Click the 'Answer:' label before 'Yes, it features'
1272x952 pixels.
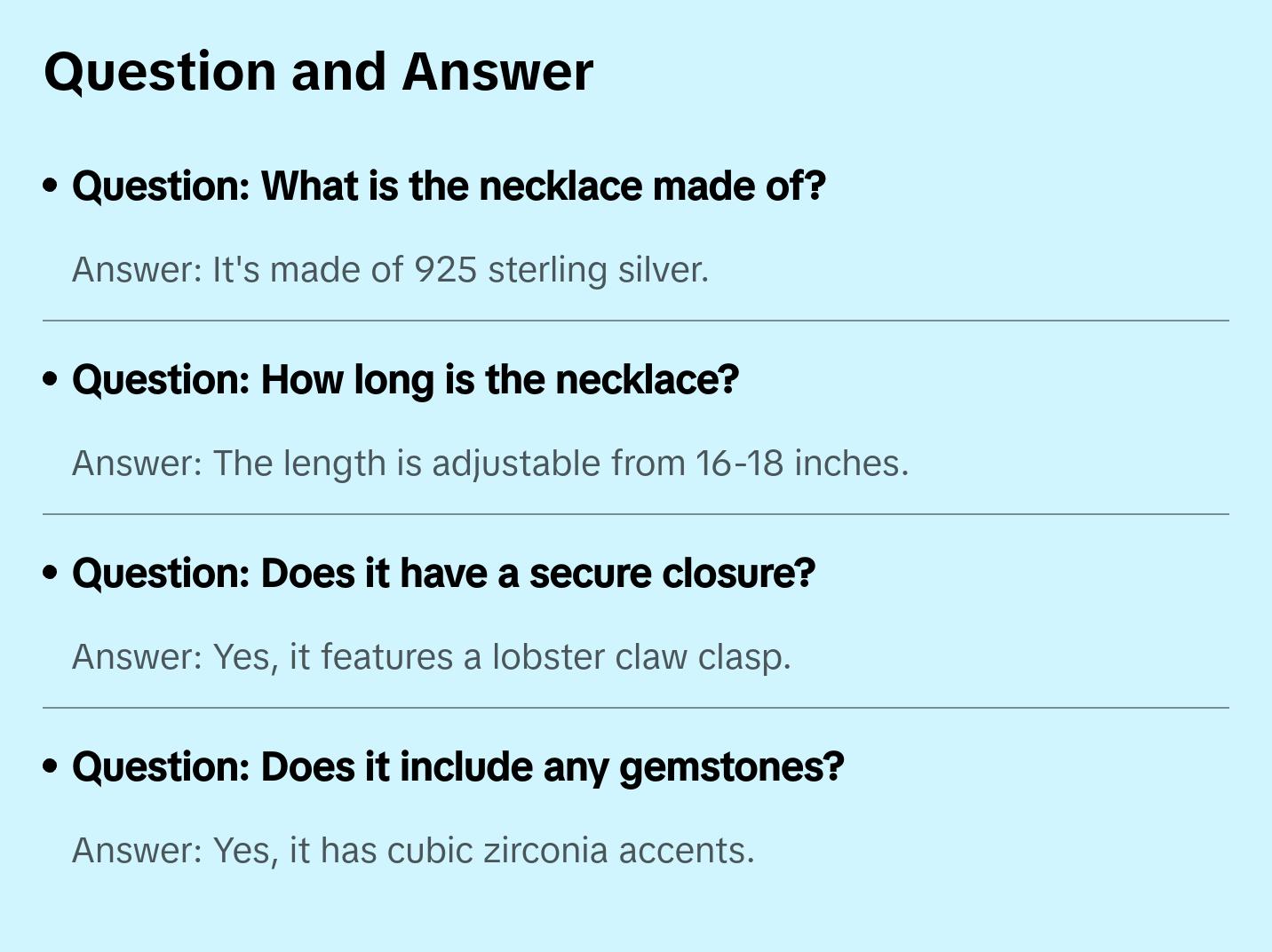pyautogui.click(x=138, y=657)
